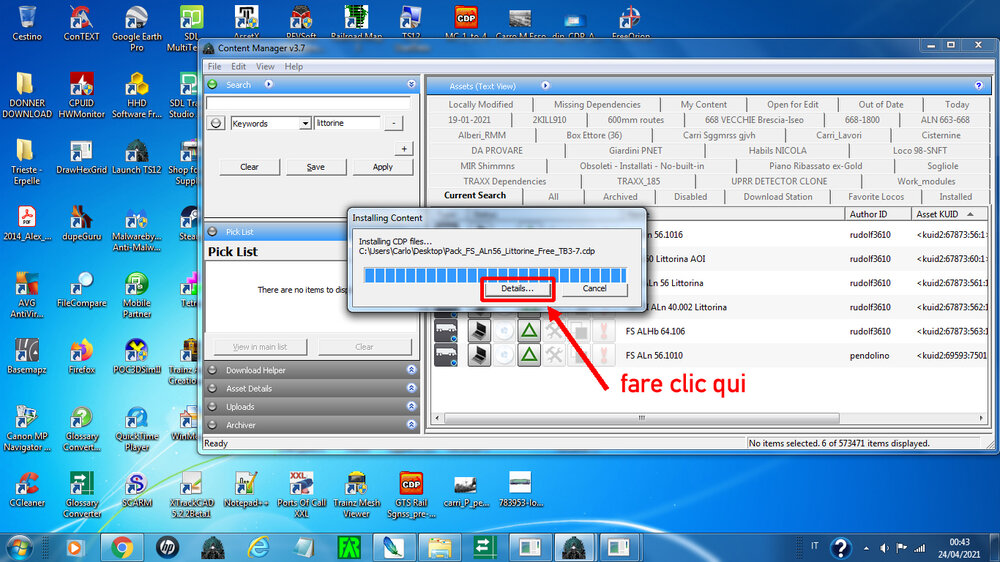
Task: Open the Cestino recycle bin desktop icon
Action: pos(27,23)
